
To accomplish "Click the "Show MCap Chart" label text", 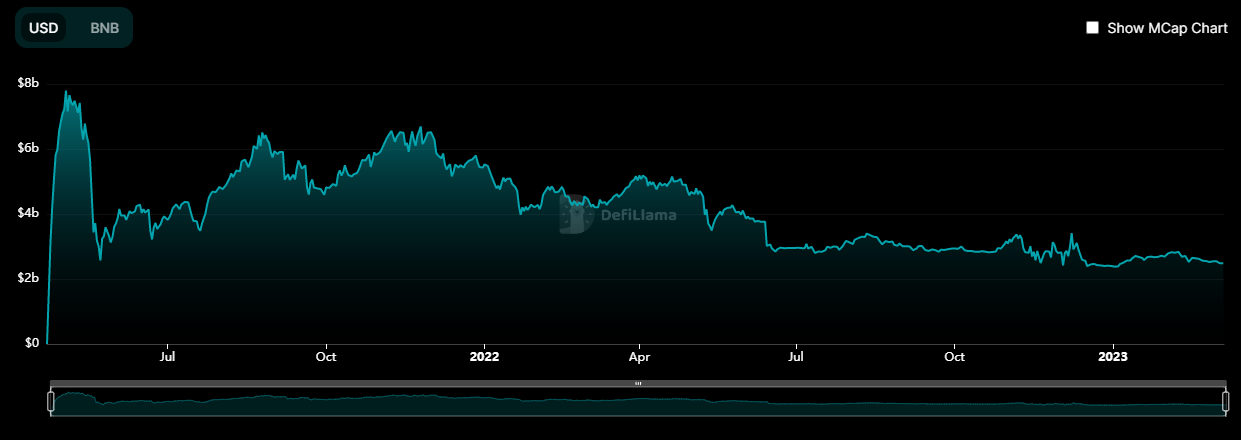I will [1167, 28].
